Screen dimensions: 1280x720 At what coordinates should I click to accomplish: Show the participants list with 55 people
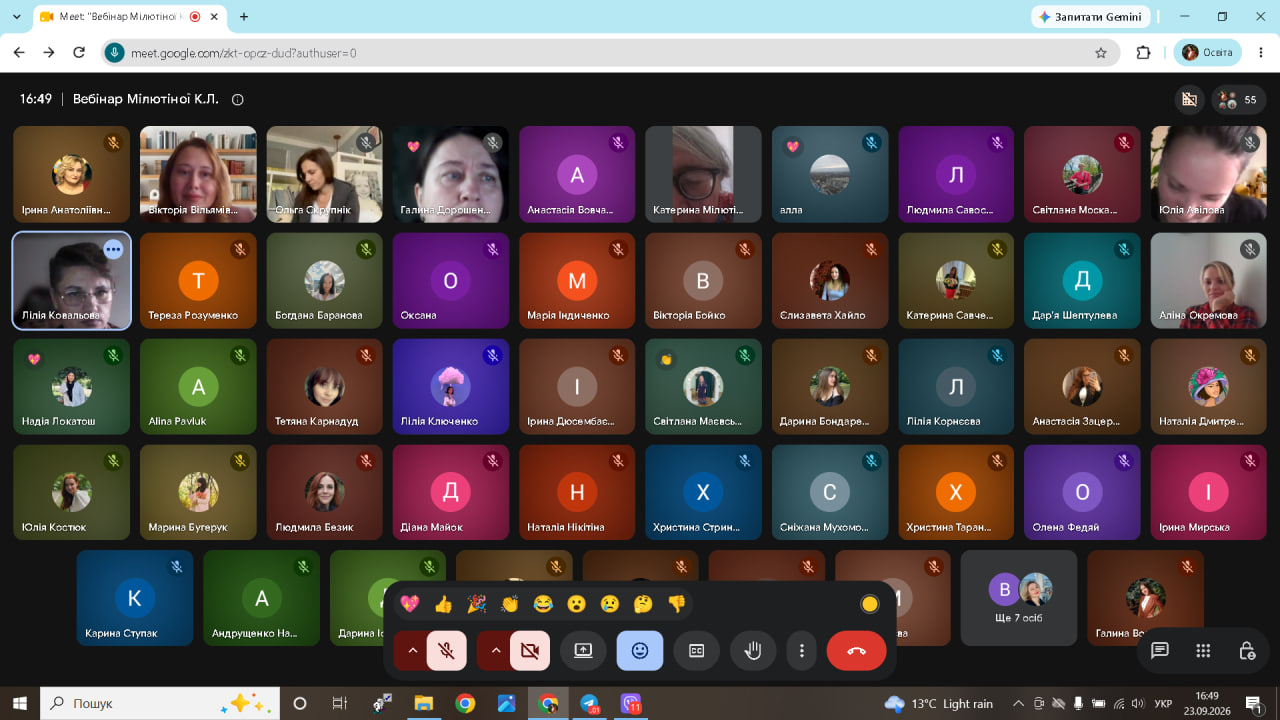[x=1239, y=100]
